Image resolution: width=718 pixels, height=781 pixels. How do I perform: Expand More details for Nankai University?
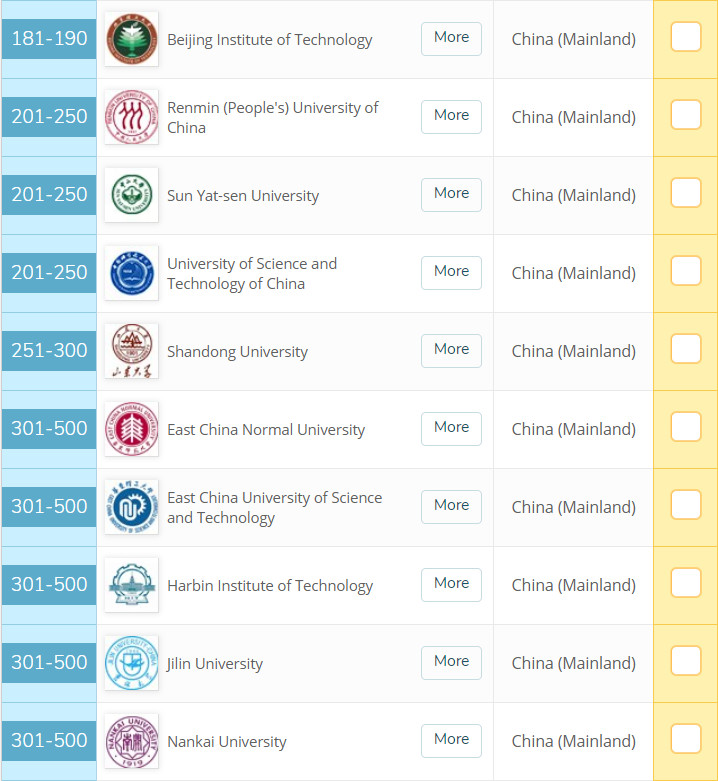451,740
